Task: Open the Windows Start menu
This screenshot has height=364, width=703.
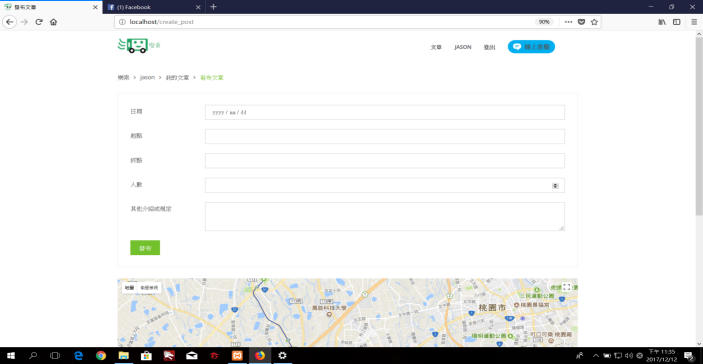Action: 11,355
